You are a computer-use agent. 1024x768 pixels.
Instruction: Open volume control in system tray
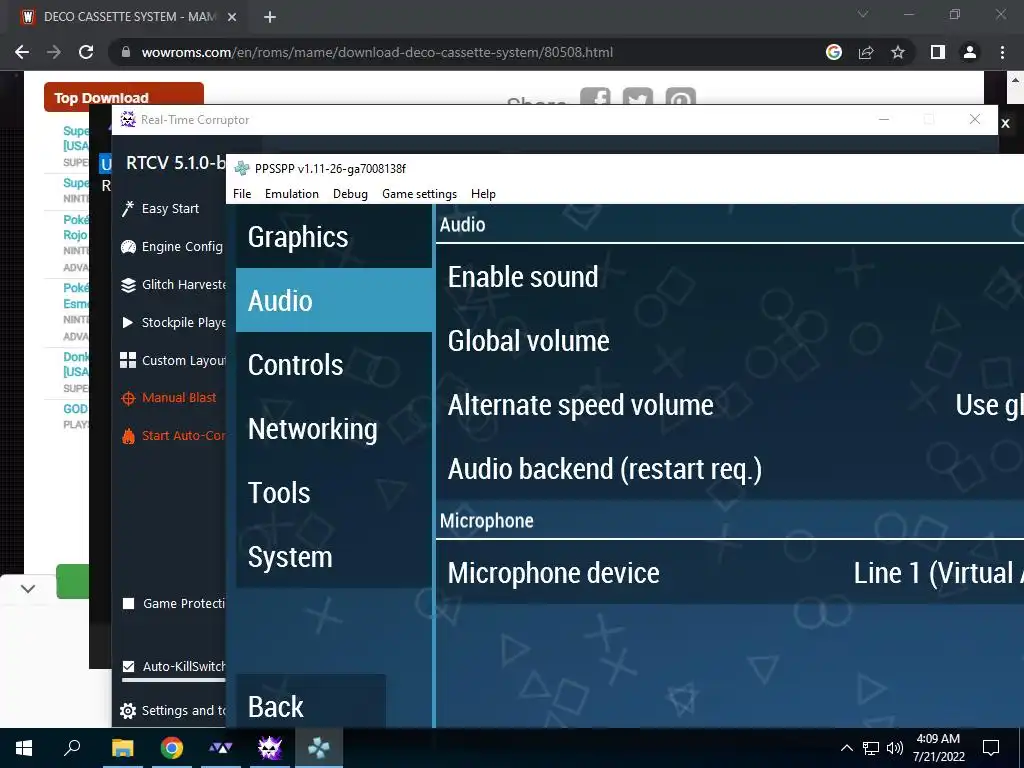coord(895,748)
